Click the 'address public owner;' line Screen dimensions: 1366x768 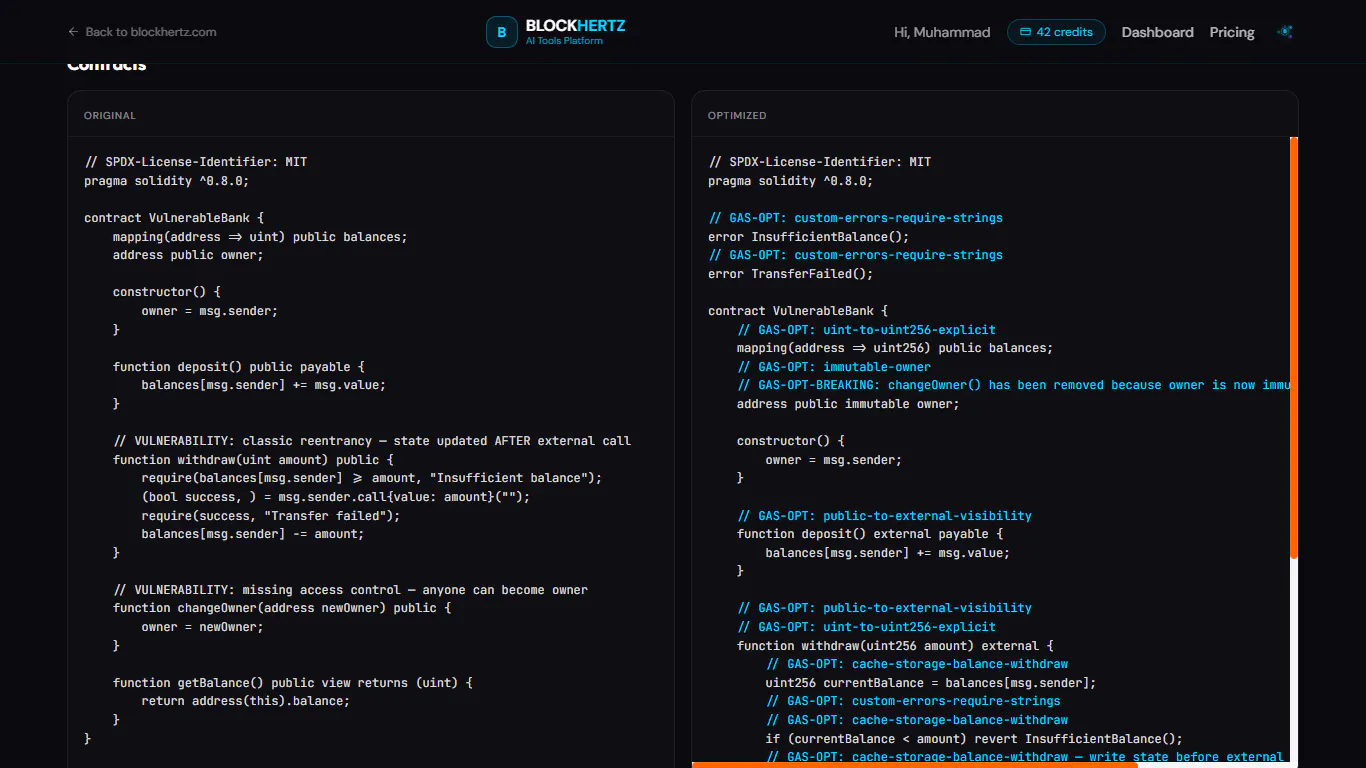[188, 255]
